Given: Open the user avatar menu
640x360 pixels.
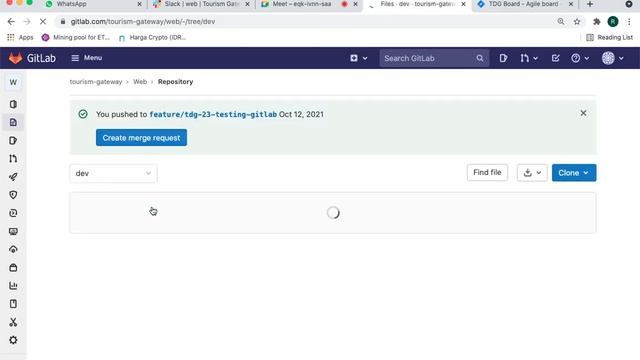Looking at the screenshot, I should click(613, 58).
